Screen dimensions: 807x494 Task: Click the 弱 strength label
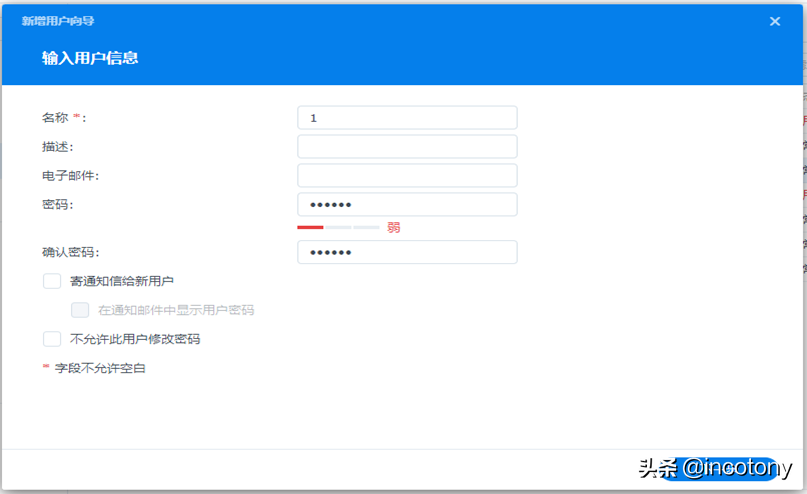coord(394,227)
